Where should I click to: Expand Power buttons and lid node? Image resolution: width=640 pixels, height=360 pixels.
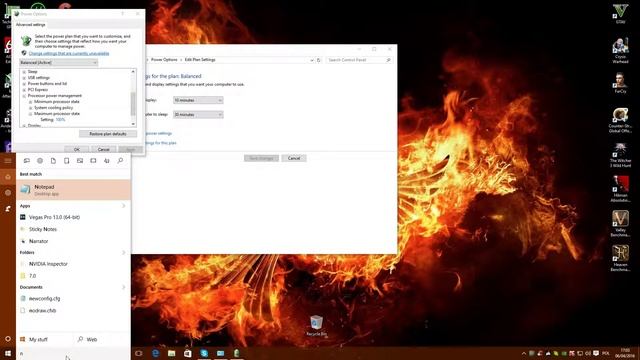[24, 84]
